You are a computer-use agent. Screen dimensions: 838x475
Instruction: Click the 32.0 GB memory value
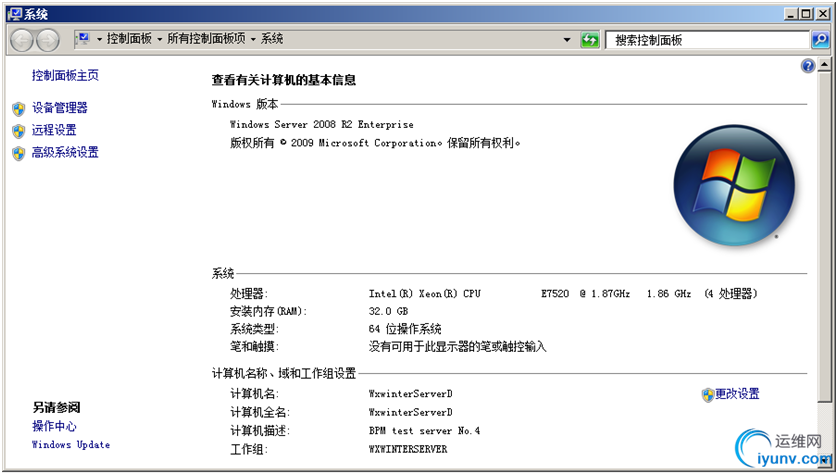[388, 311]
